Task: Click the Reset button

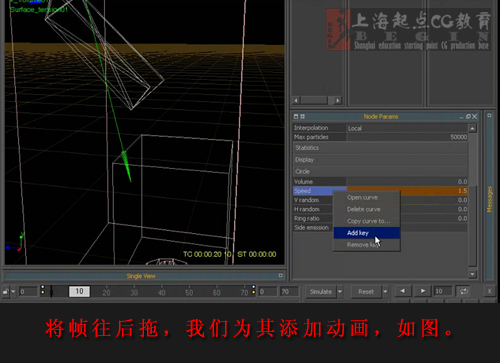Action: click(366, 292)
